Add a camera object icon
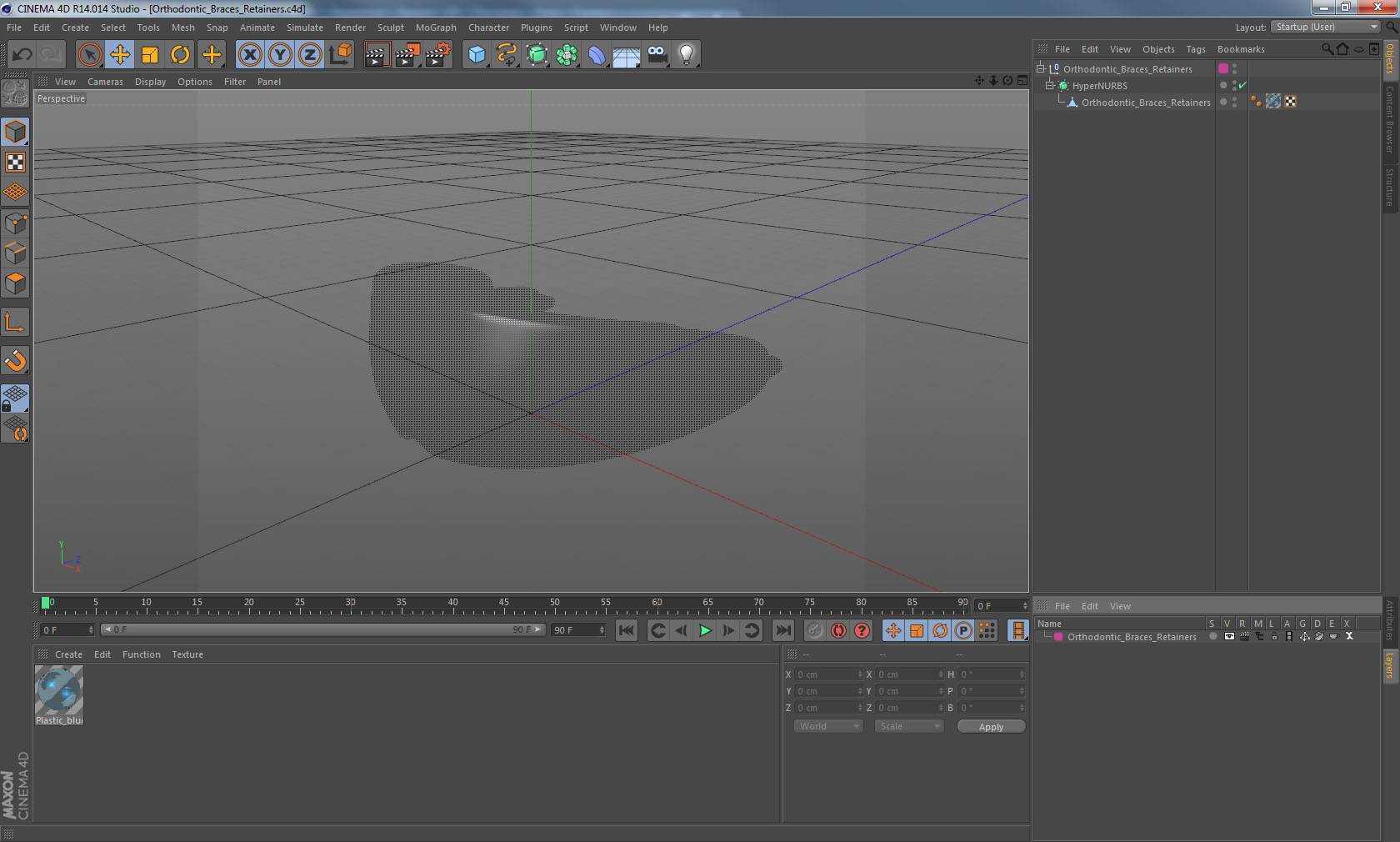The image size is (1400, 842). pyautogui.click(x=657, y=55)
